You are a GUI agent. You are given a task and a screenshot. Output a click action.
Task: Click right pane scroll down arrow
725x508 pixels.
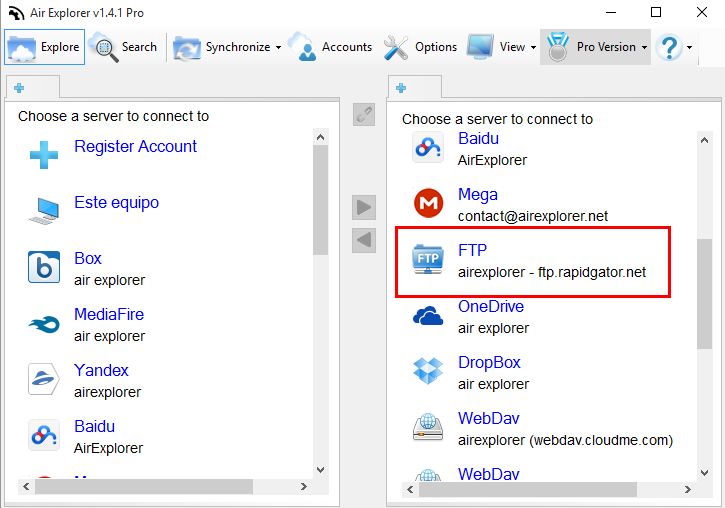pyautogui.click(x=705, y=472)
